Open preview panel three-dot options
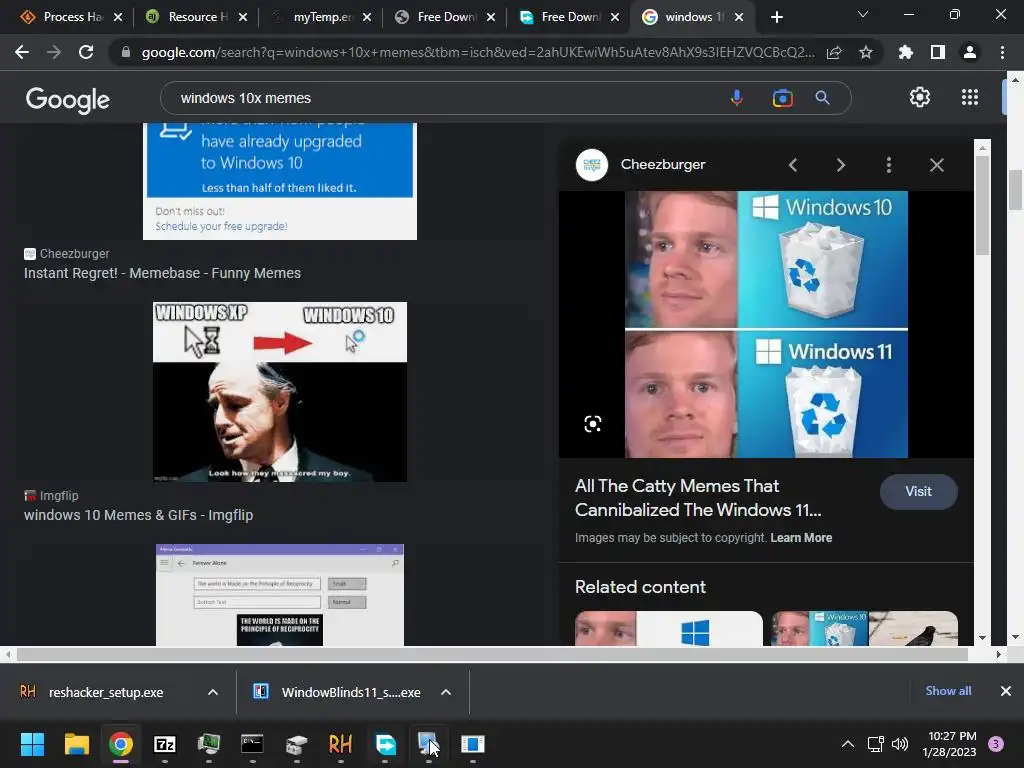The image size is (1024, 768). 889,165
